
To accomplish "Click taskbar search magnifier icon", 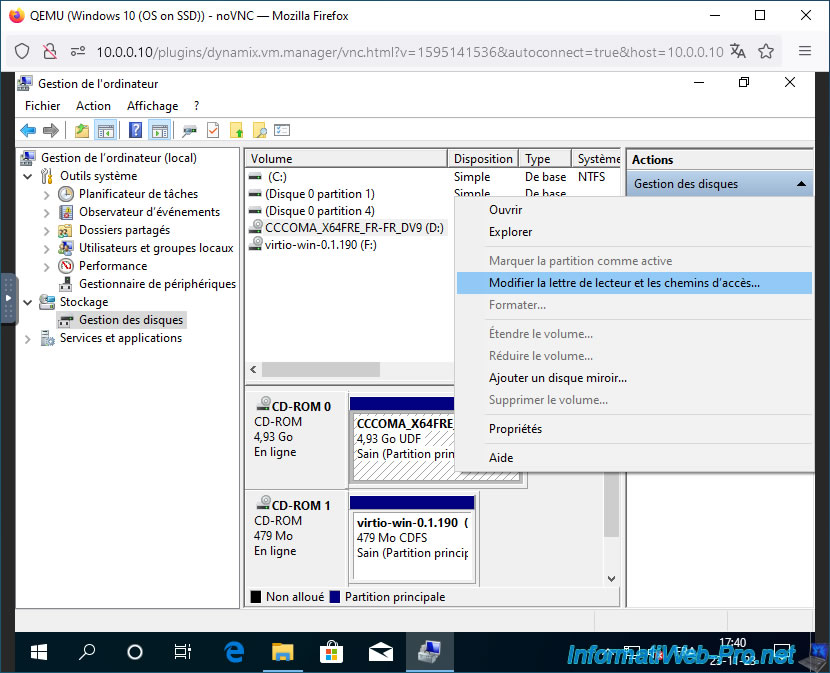I will [x=87, y=652].
